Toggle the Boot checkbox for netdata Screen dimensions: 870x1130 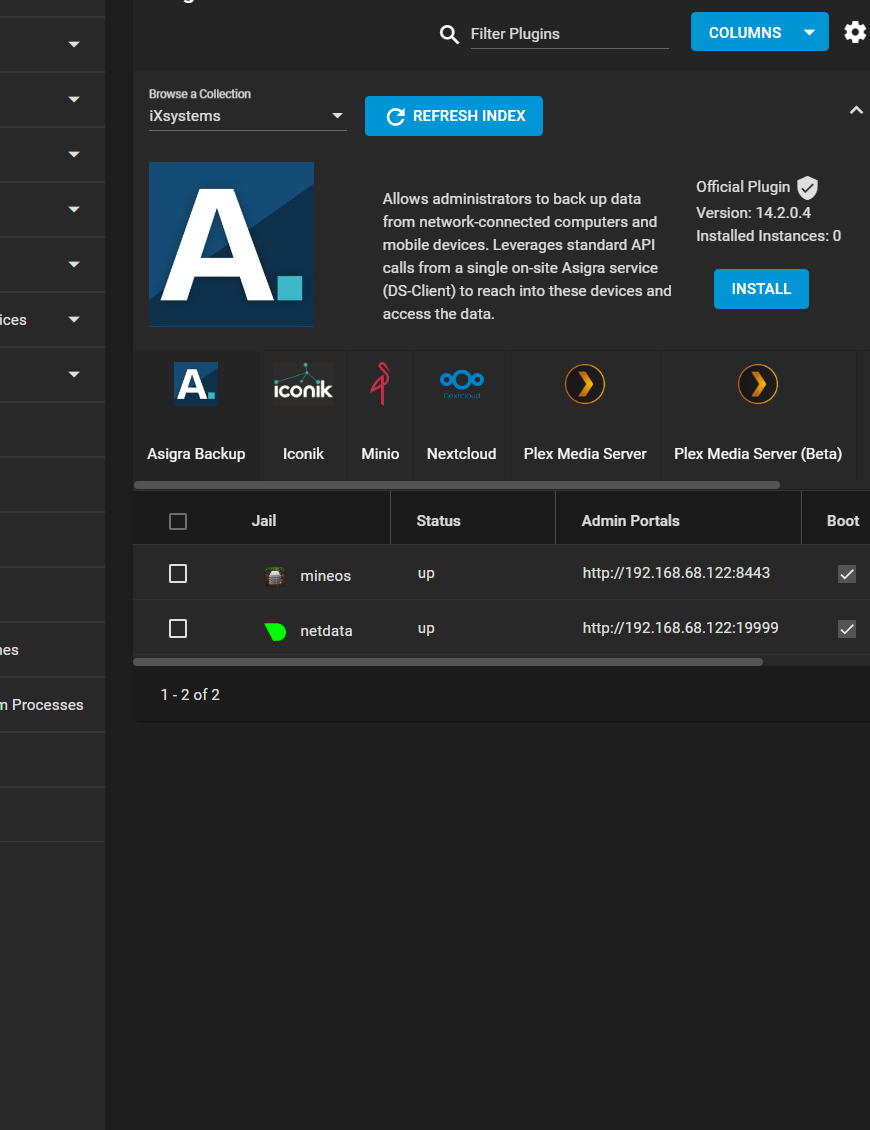pos(847,628)
